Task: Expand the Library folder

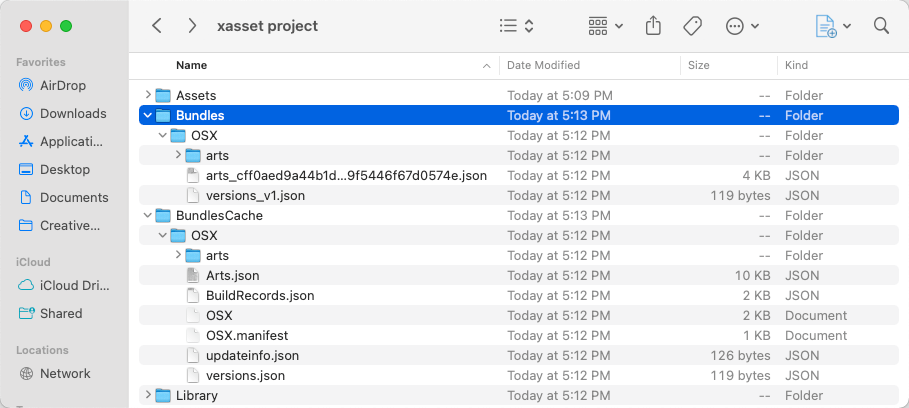Action: tap(148, 395)
